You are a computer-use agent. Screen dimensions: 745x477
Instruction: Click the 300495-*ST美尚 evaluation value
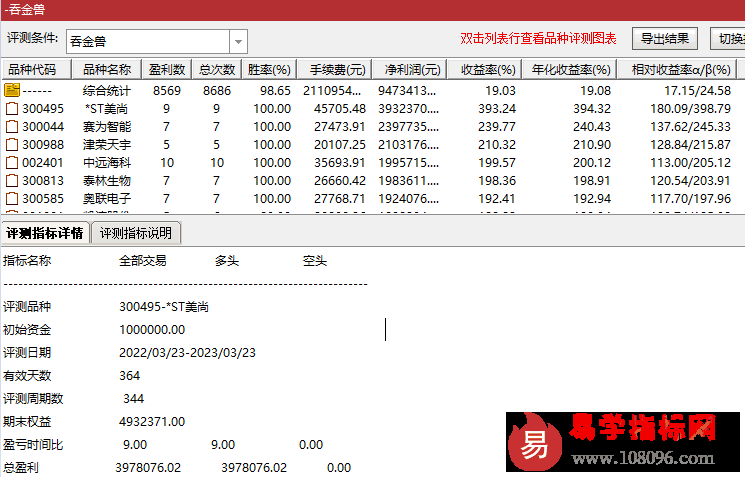(164, 307)
